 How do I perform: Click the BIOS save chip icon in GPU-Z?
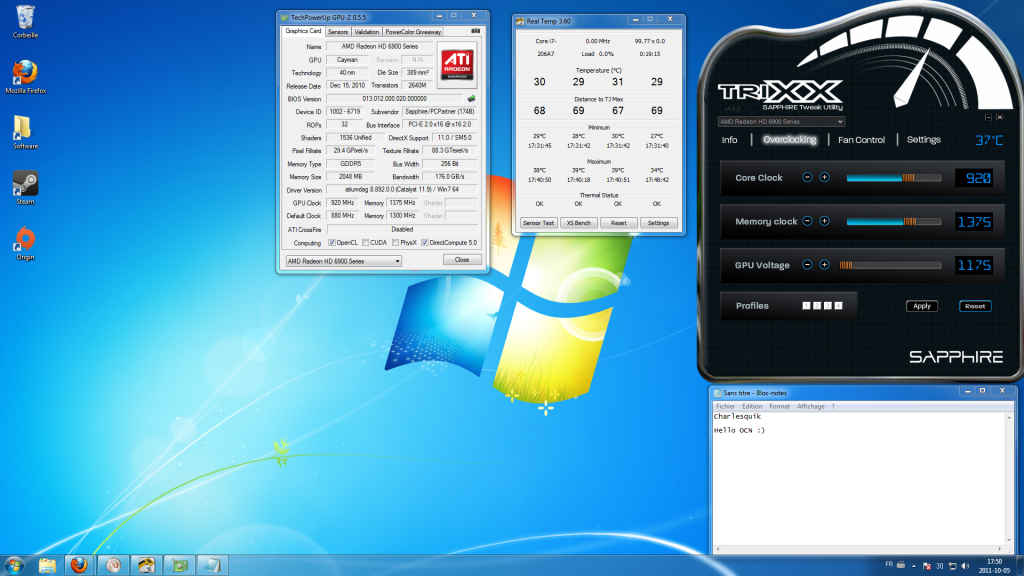(x=471, y=99)
